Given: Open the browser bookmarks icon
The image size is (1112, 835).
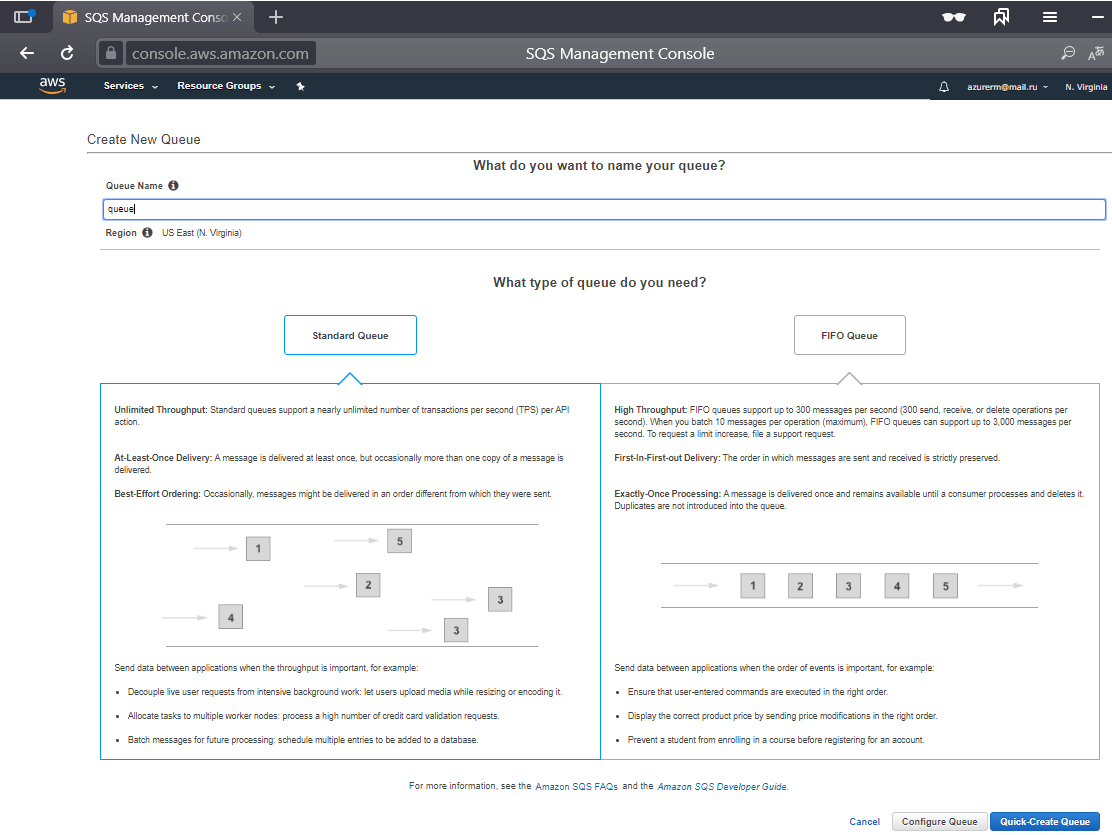Looking at the screenshot, I should coord(1001,17).
